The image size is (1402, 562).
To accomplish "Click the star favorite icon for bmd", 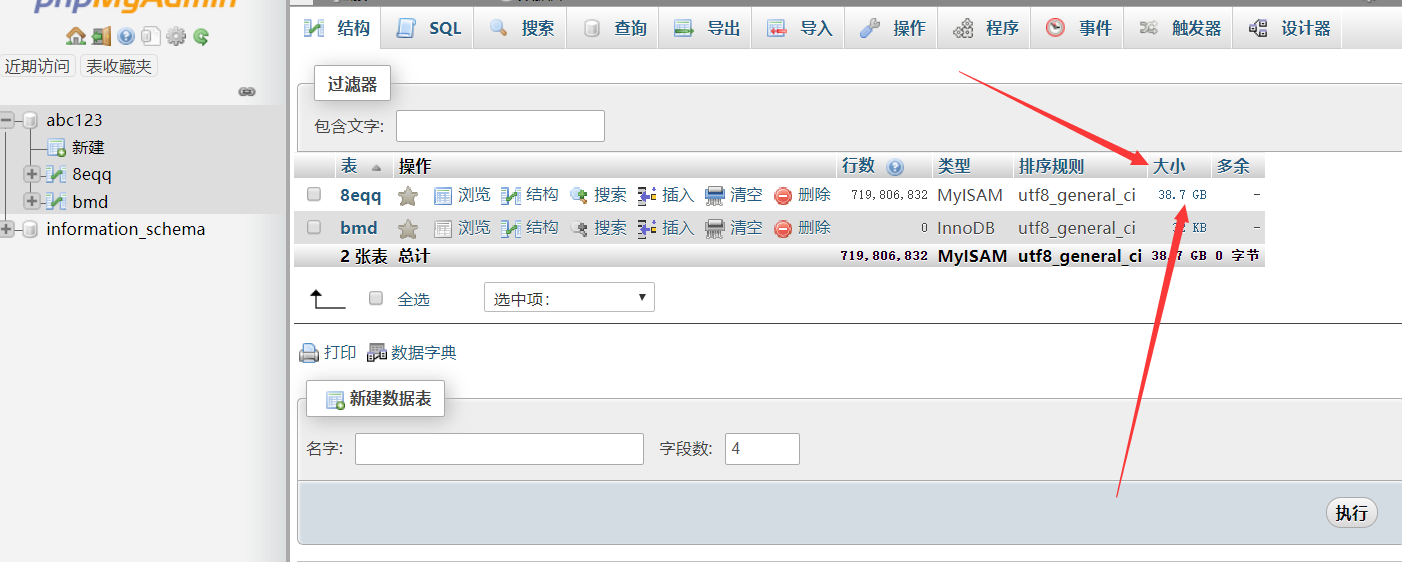I will 407,228.
